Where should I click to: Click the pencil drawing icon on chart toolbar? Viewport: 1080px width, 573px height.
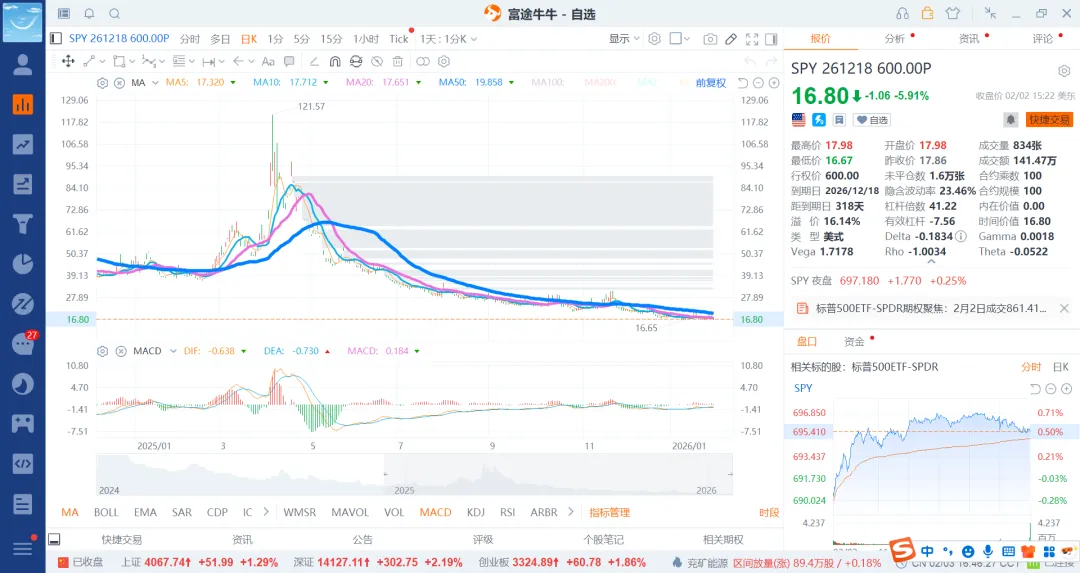(731, 39)
